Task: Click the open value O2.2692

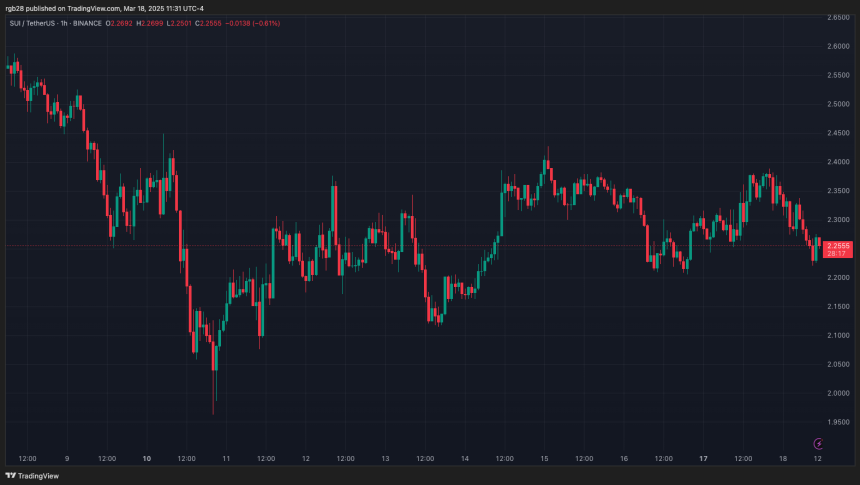Action: pos(119,24)
